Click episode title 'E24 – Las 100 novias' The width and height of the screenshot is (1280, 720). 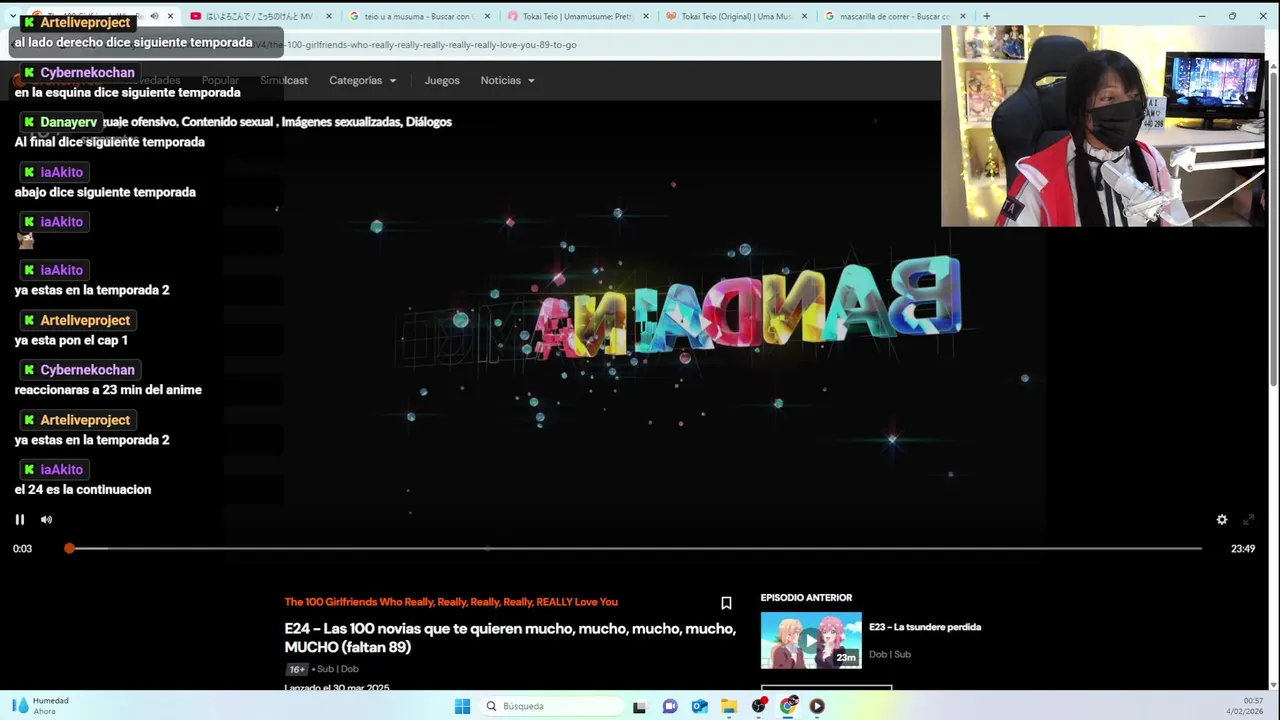(510, 638)
